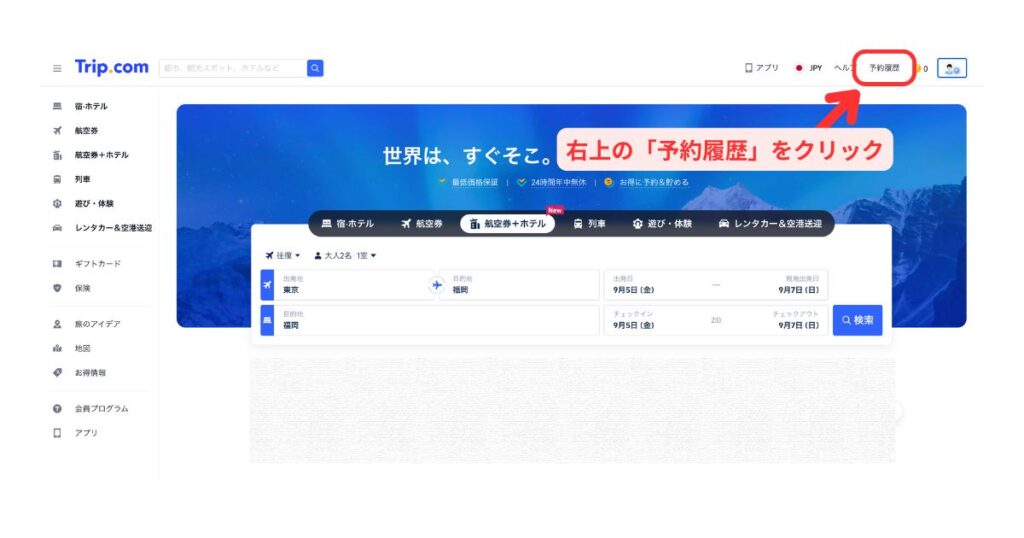This screenshot has width=1024, height=538.
Task: Edit the hotel destination 福岡 field
Action: coord(436,320)
